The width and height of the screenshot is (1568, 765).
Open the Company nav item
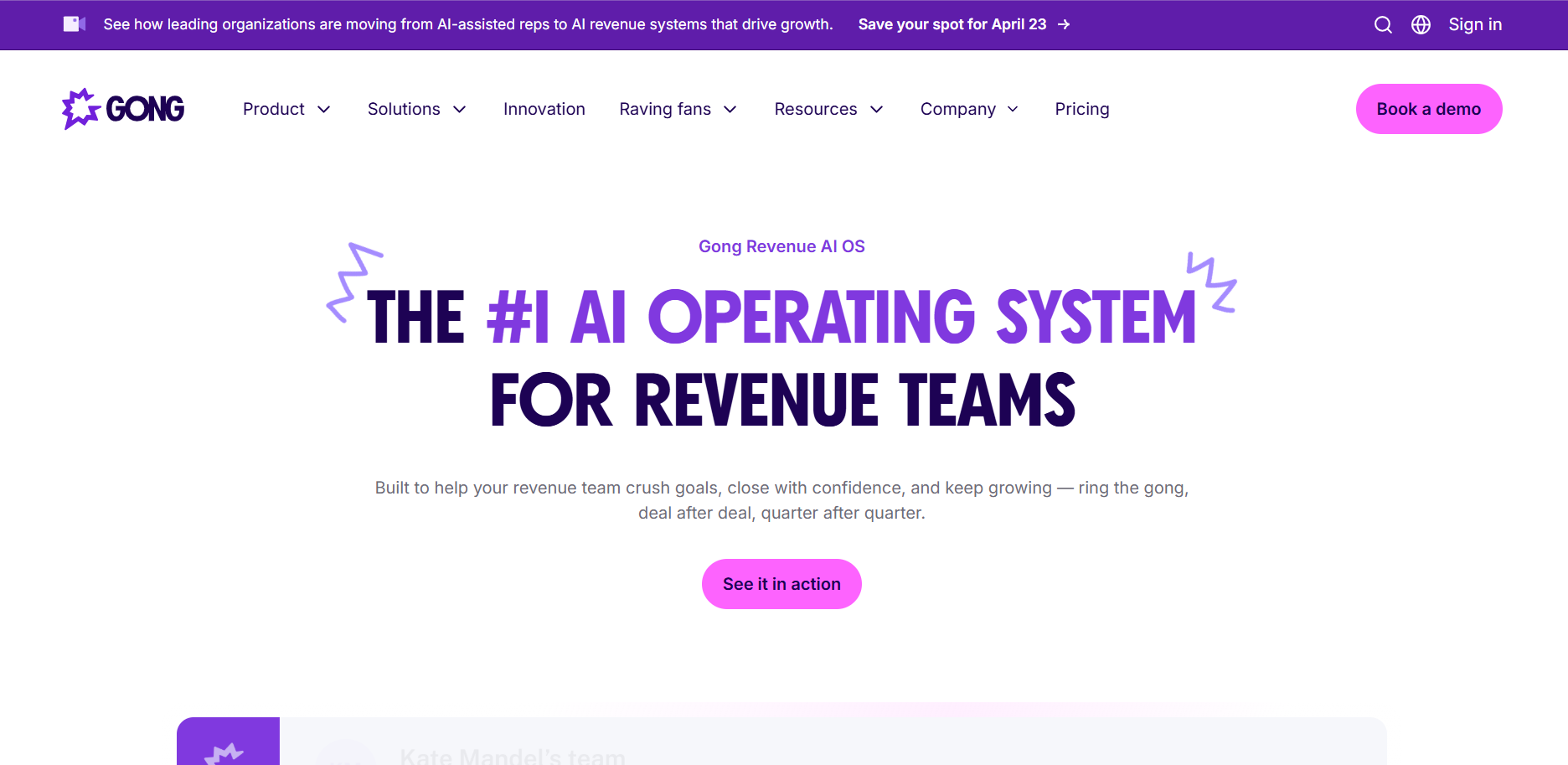click(x=958, y=109)
